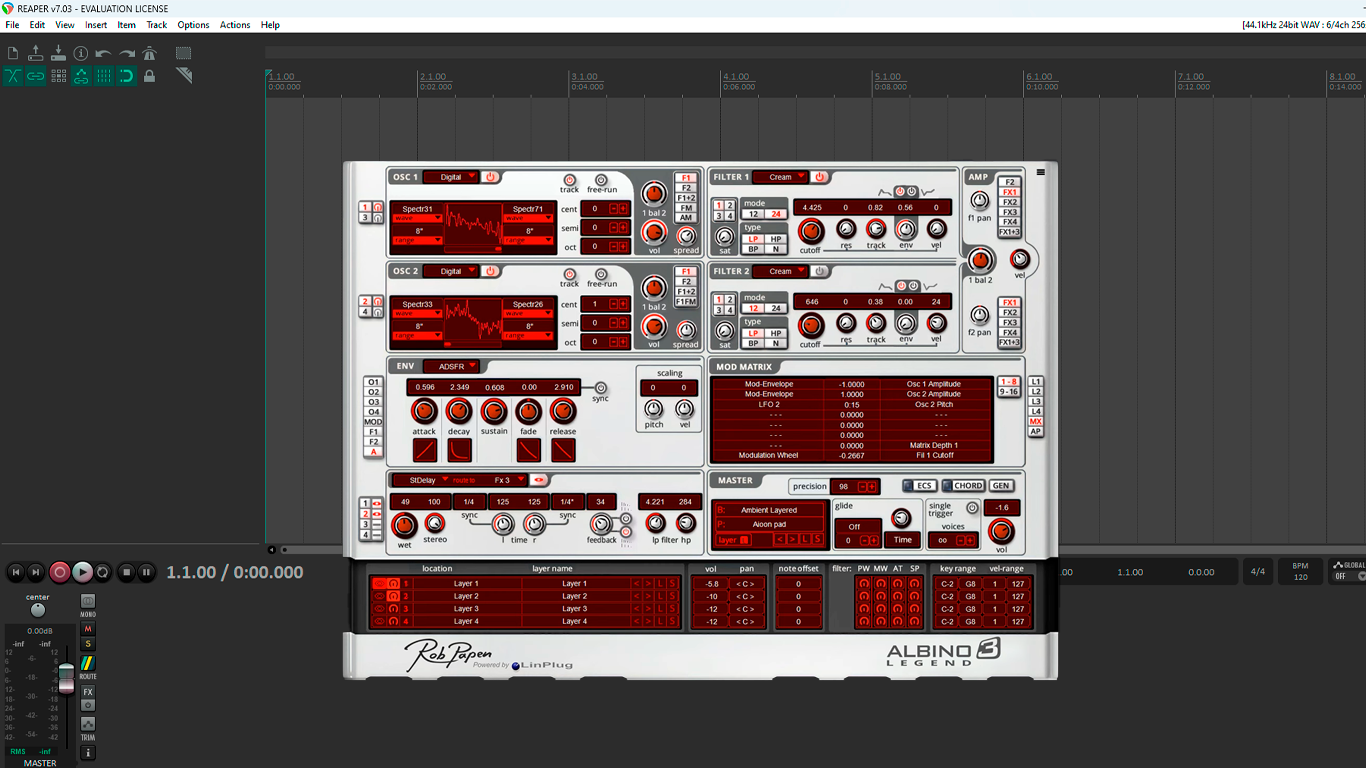Click the dotted selection rectangle toolbar icon

[x=184, y=53]
